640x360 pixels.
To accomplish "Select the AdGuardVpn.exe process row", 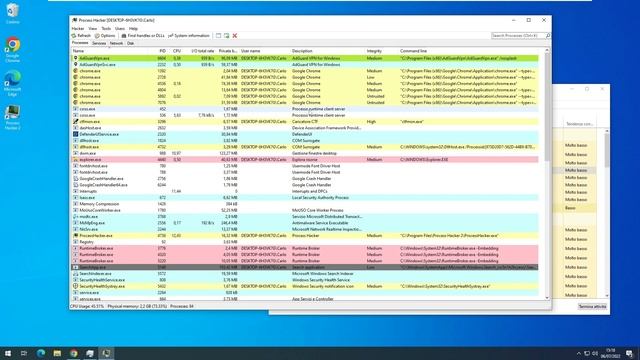I will click(x=304, y=58).
